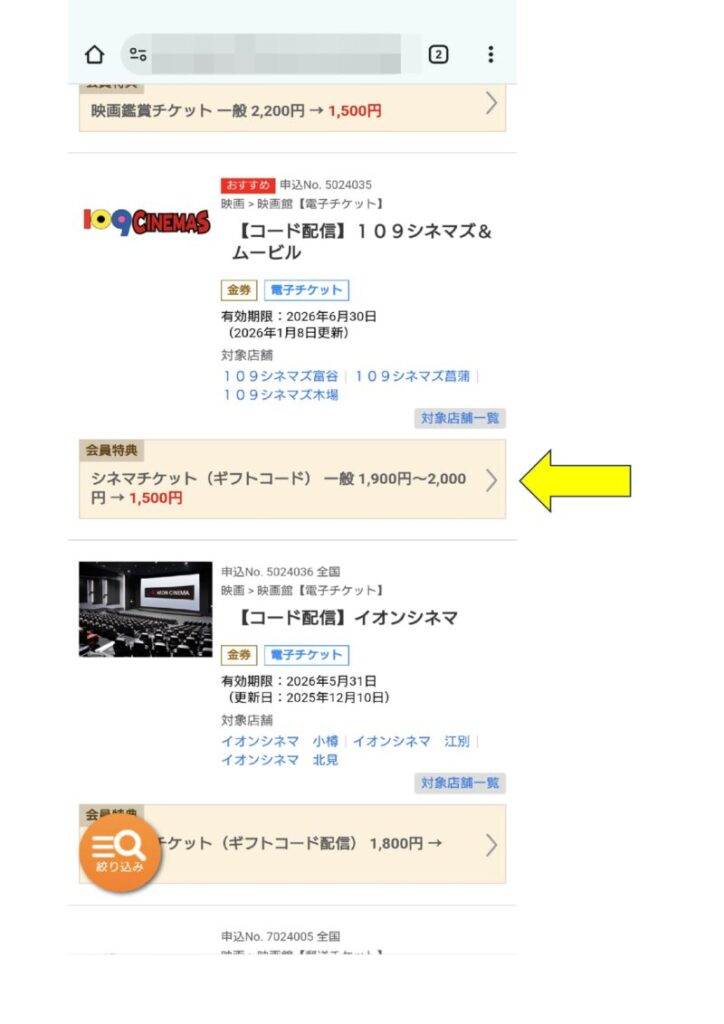
Task: Open the tab switcher showing 2 tabs
Action: 438,54
